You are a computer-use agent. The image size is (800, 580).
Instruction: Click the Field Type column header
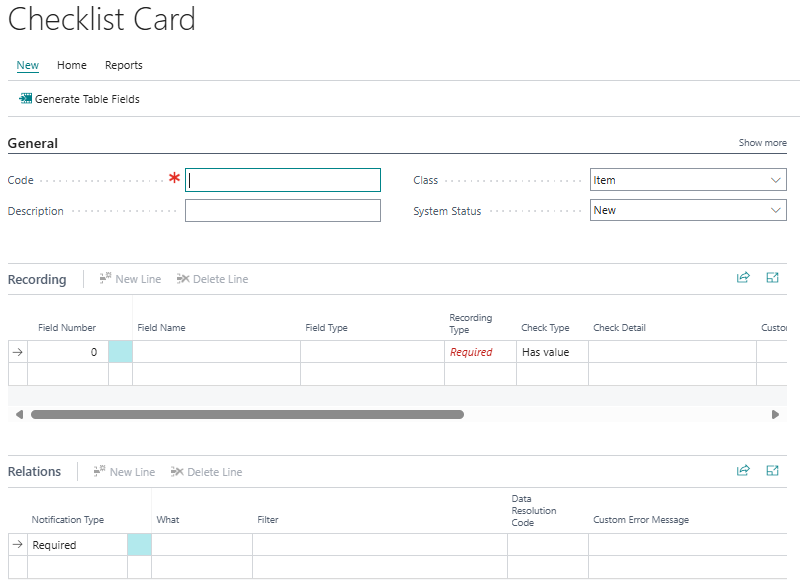pyautogui.click(x=327, y=327)
